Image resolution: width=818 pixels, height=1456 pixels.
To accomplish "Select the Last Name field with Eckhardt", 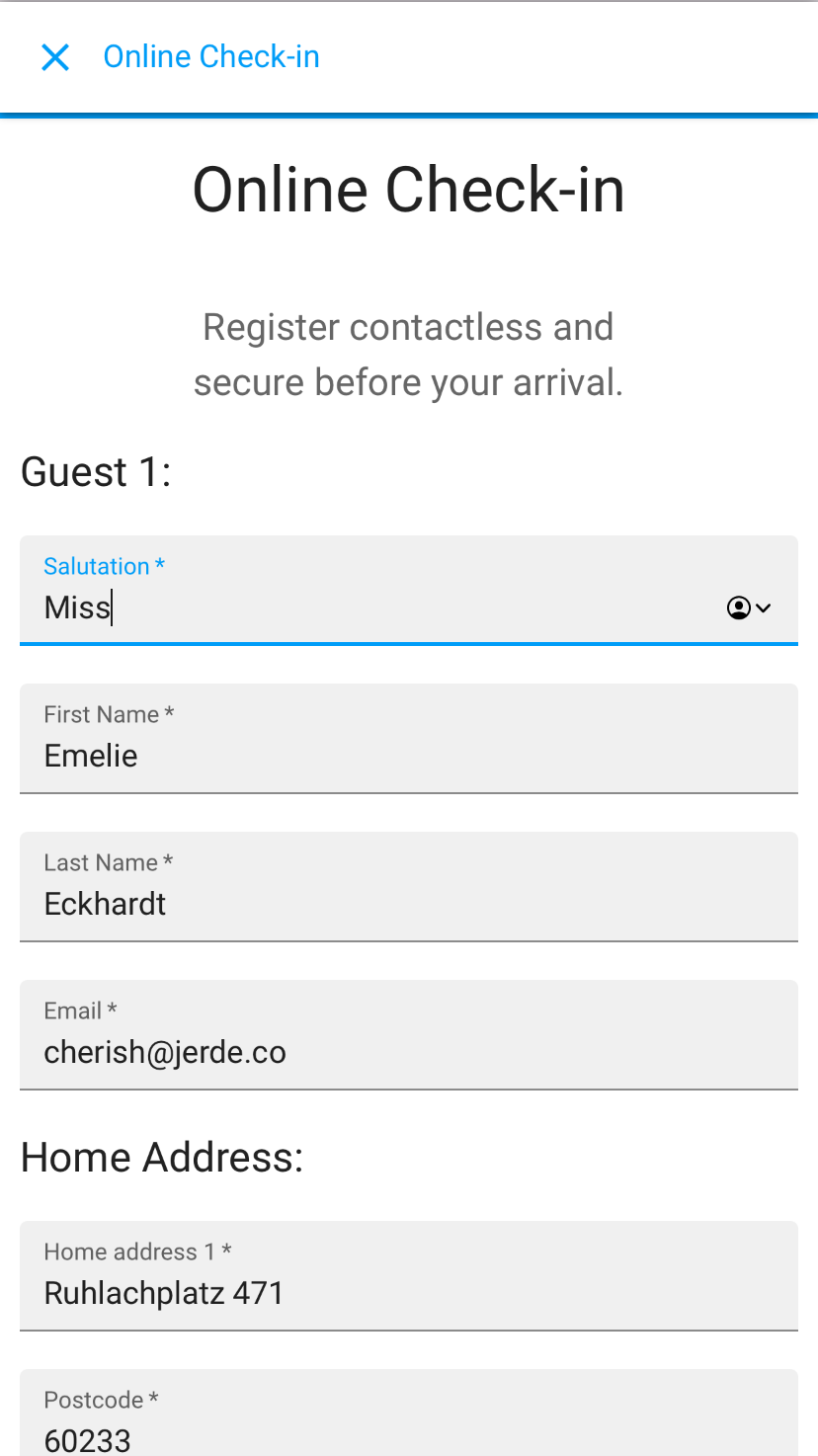I will pos(408,904).
